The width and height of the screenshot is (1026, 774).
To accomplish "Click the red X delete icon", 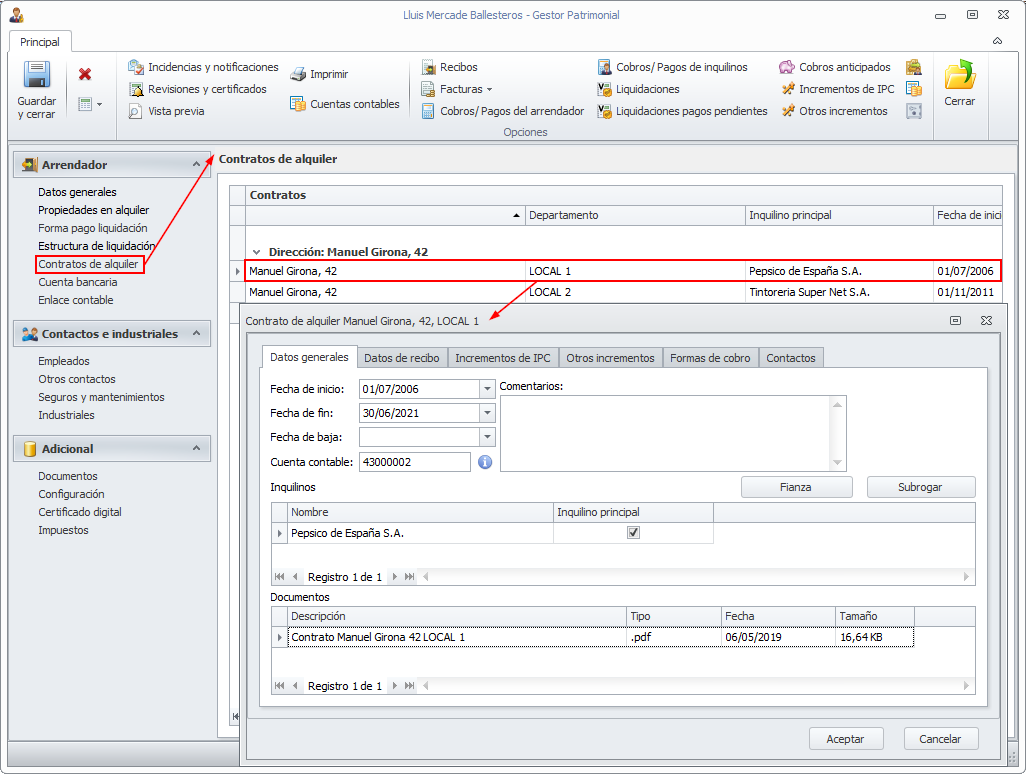I will [85, 74].
